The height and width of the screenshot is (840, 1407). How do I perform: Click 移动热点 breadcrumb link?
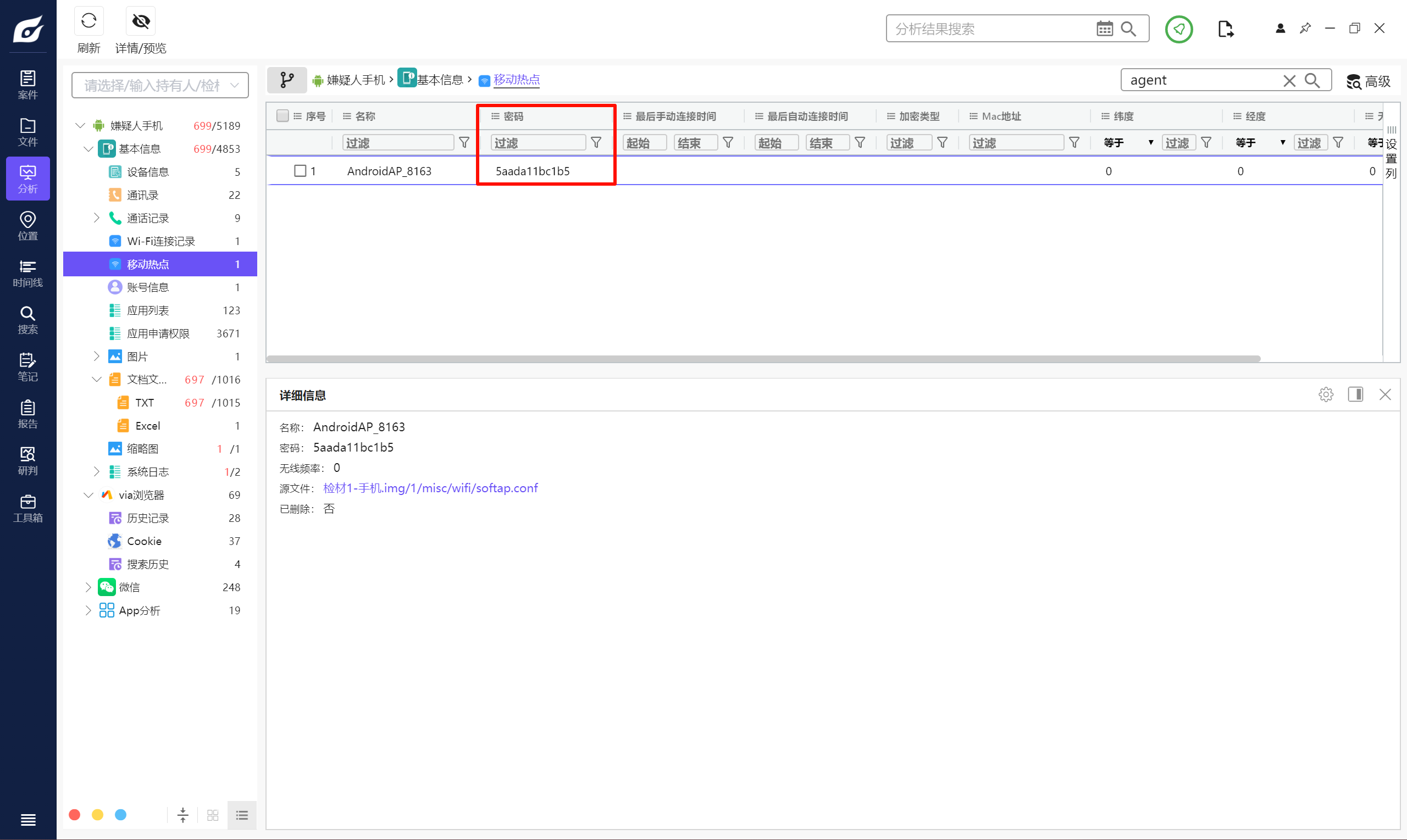coord(517,80)
